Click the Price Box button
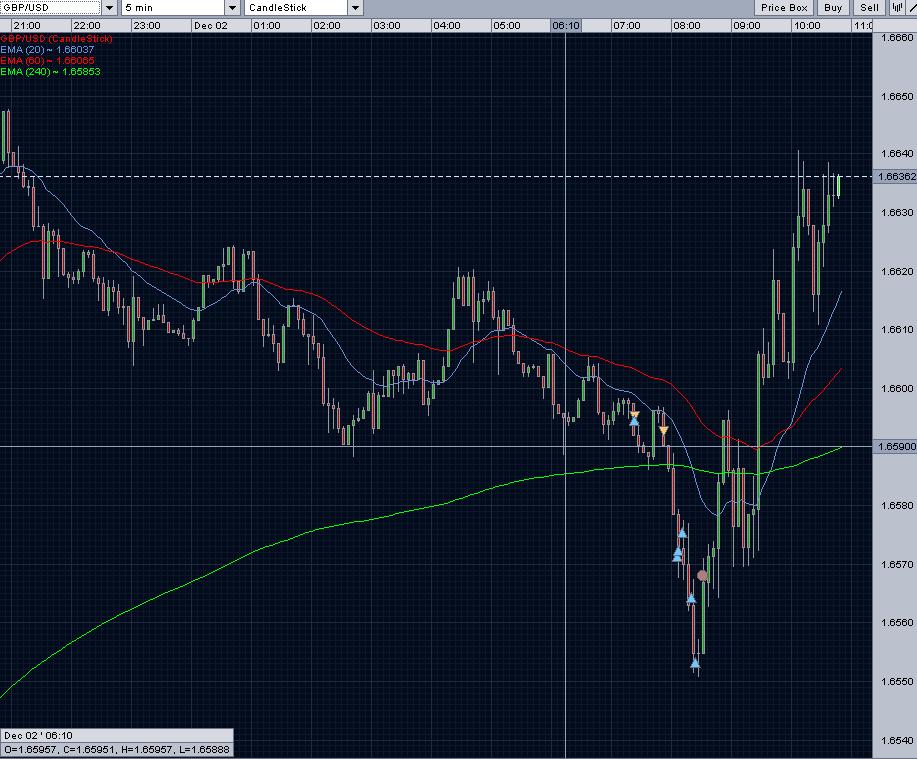Viewport: 917px width, 759px height. click(x=784, y=7)
